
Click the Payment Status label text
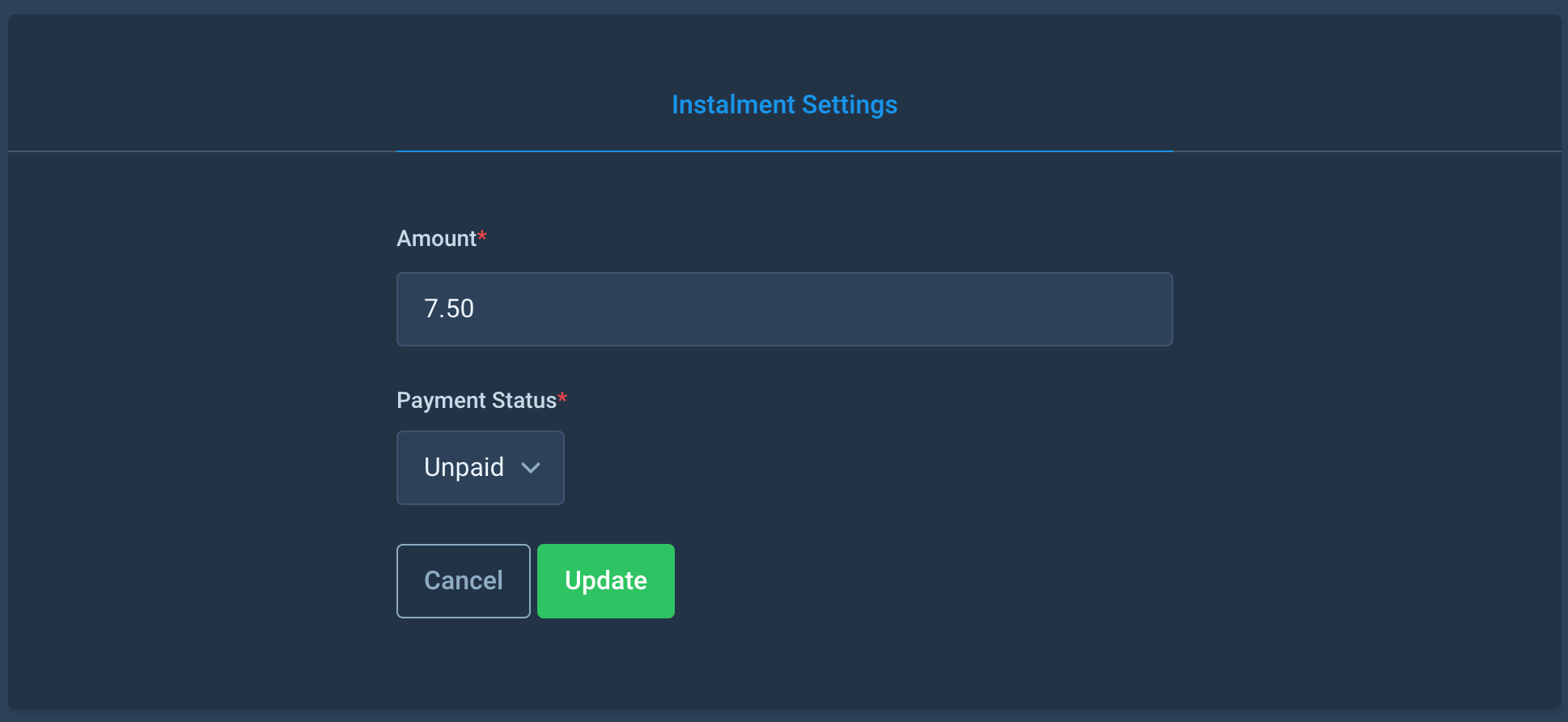[477, 401]
